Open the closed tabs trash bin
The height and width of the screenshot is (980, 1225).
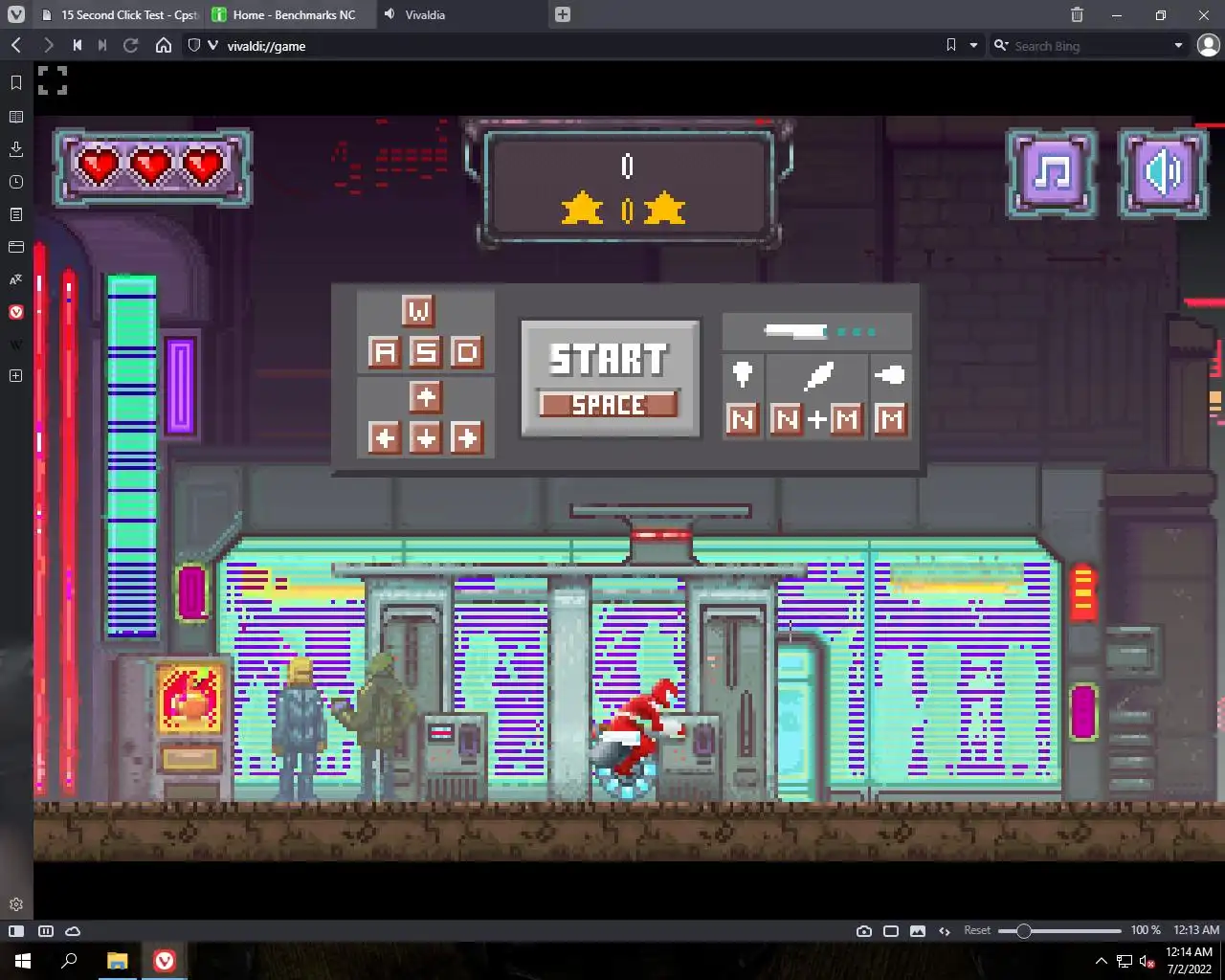pos(1077,14)
